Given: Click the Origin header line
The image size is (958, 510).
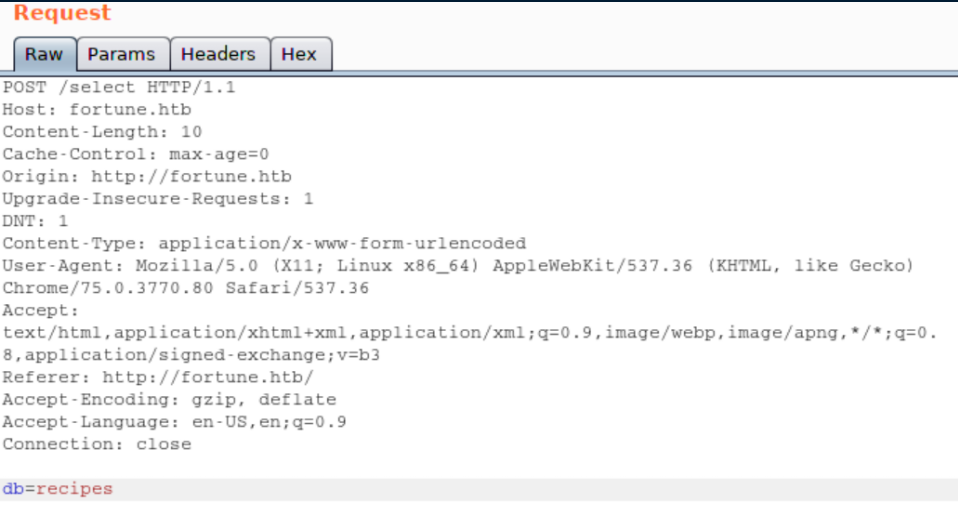Looking at the screenshot, I should tap(147, 176).
